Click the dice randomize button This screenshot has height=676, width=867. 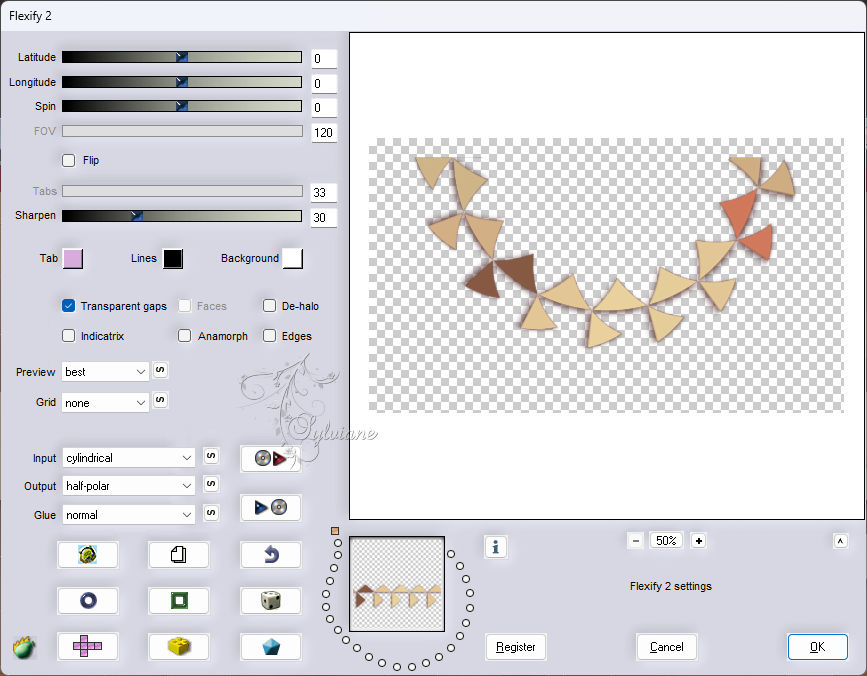tap(270, 600)
